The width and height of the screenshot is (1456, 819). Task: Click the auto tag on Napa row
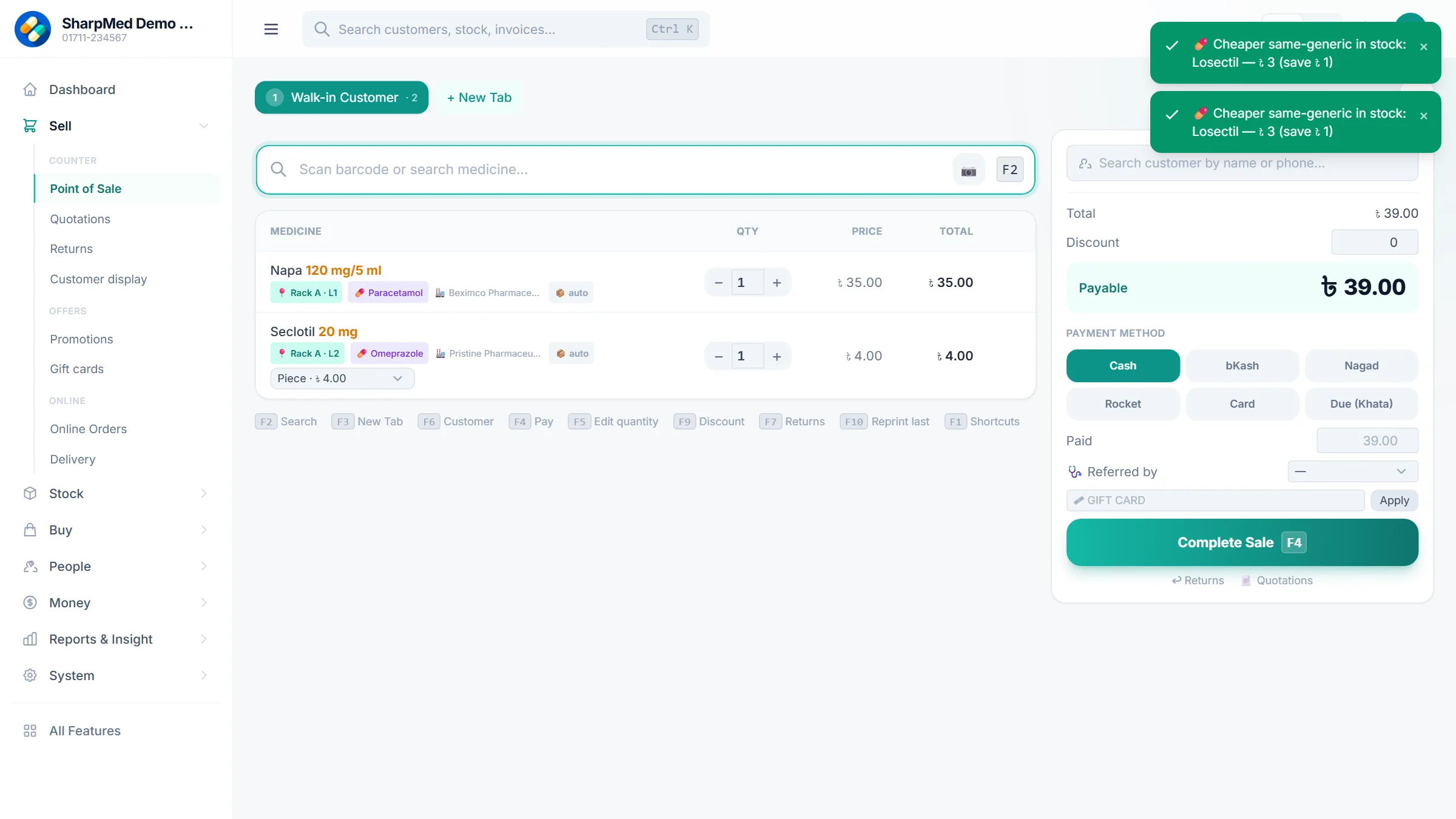pos(571,292)
